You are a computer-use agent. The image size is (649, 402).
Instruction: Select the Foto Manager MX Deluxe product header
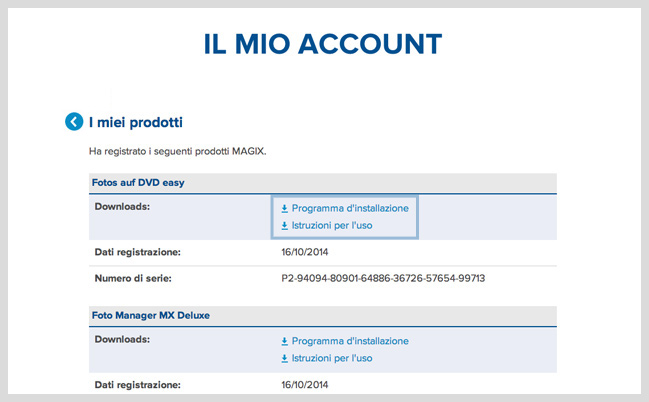coord(152,315)
